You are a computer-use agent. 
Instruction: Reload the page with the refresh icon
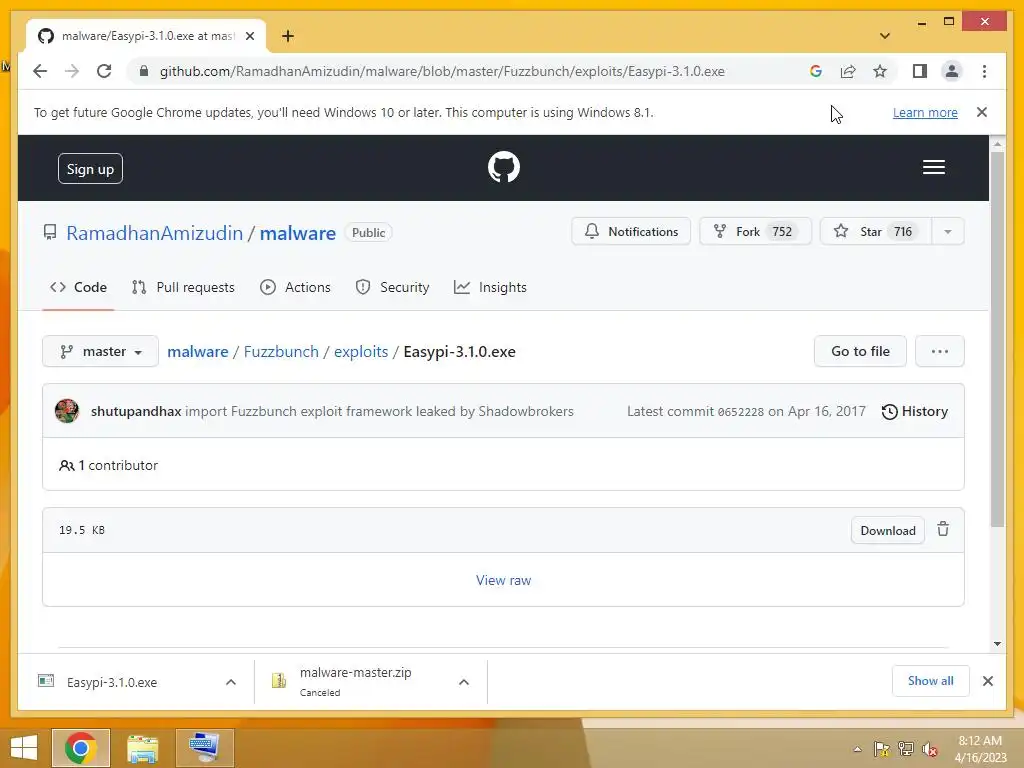(x=104, y=71)
